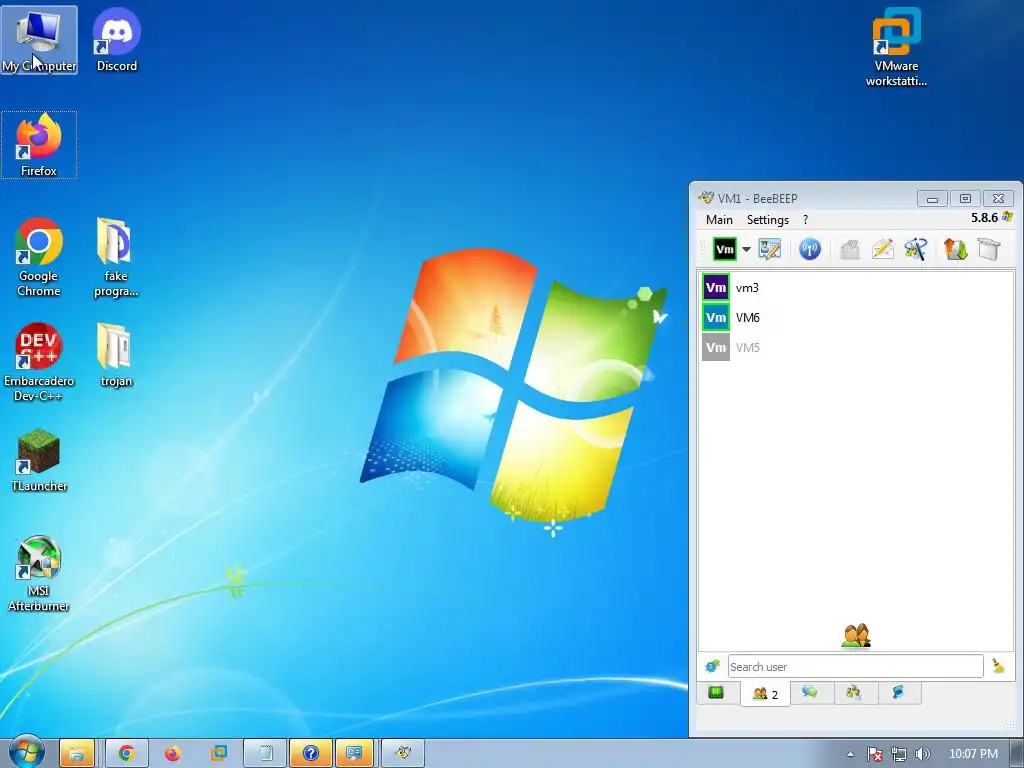Open MSI Afterburner desktop shortcut
This screenshot has height=768, width=1024.
39,573
